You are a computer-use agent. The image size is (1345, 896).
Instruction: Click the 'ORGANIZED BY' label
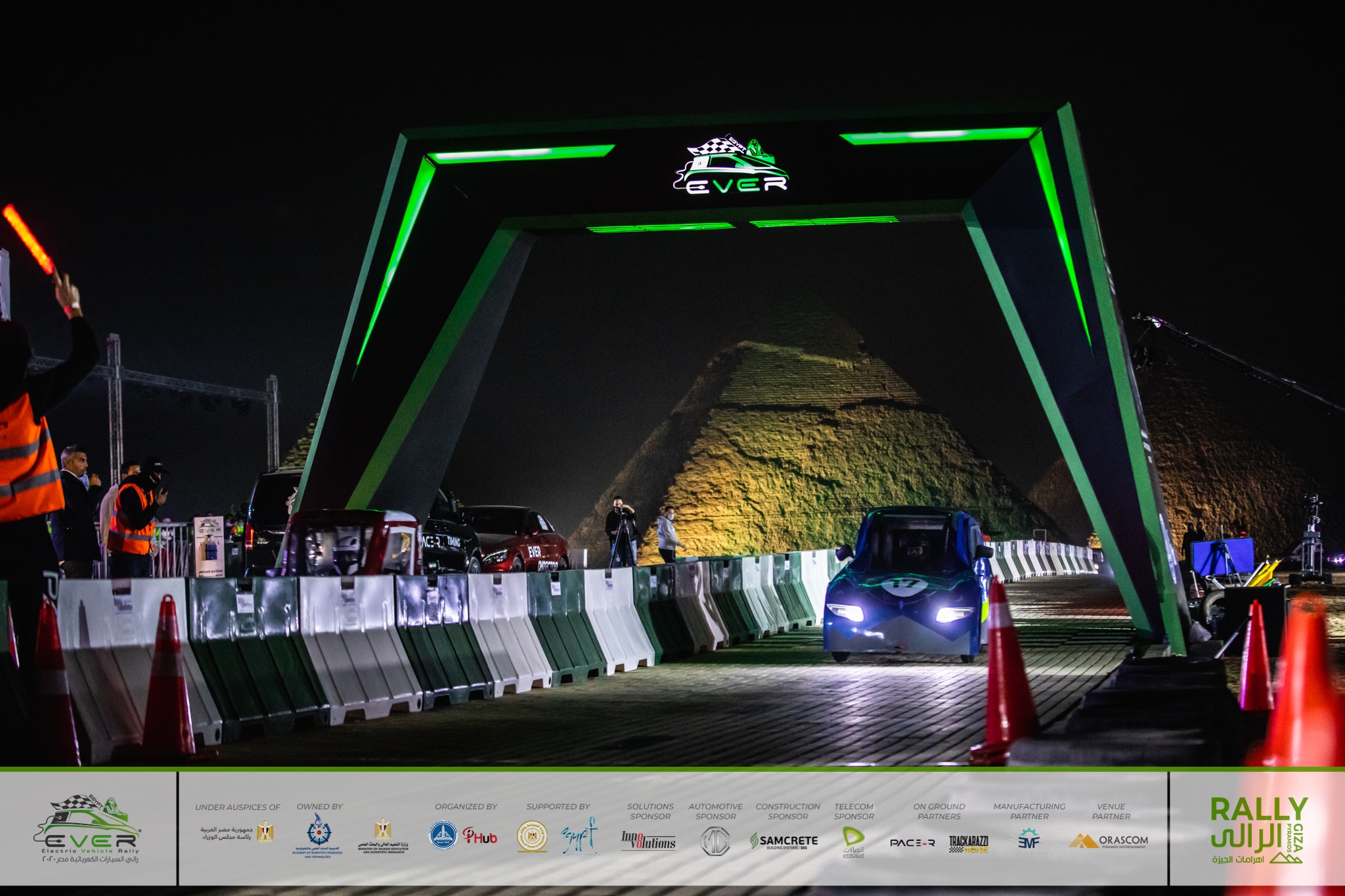click(x=466, y=806)
